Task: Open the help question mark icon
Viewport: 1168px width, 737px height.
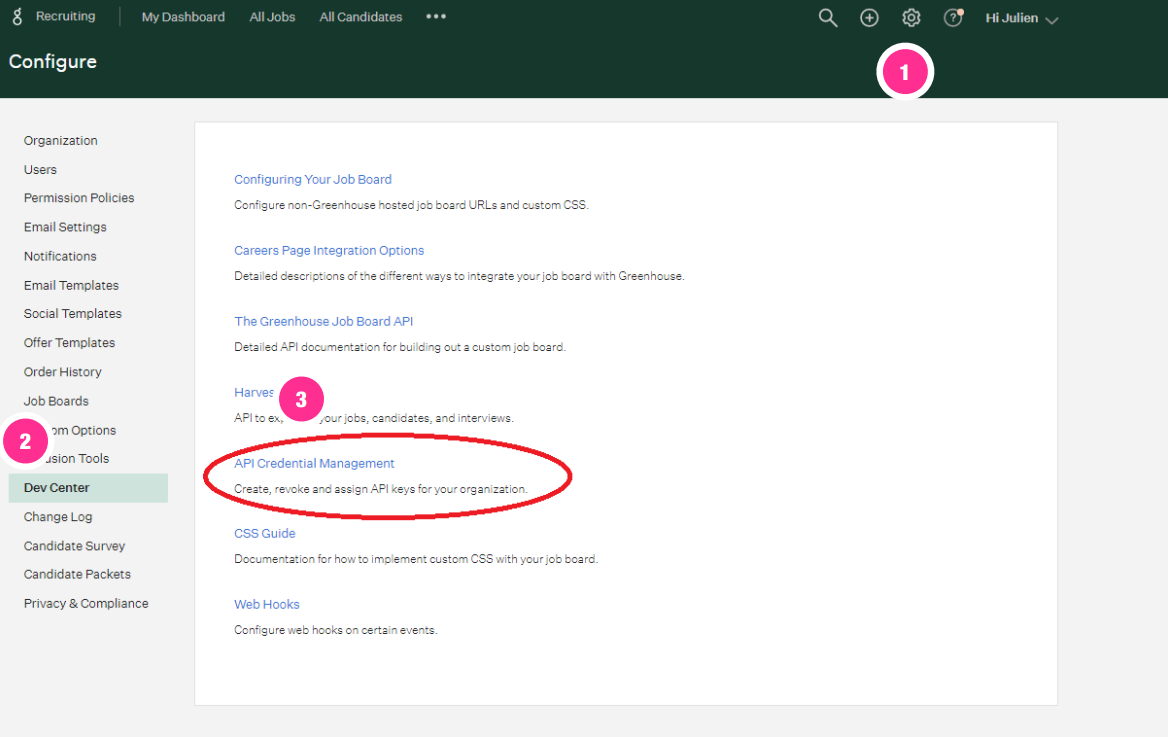Action: 953,18
